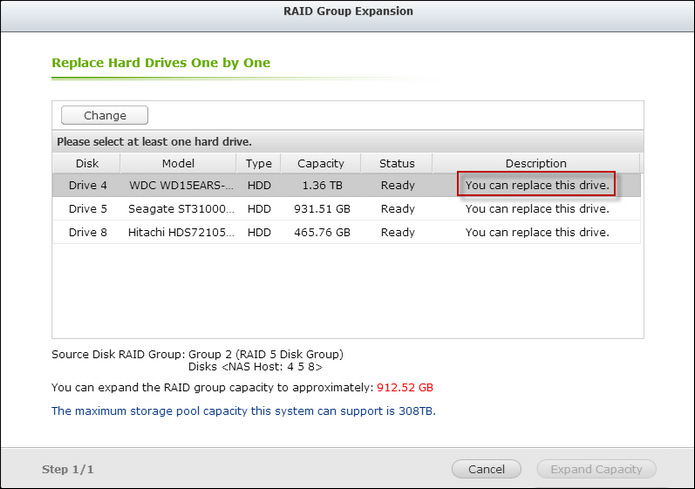Click the 465.76 GB capacity cell
This screenshot has height=489, width=695.
[322, 232]
